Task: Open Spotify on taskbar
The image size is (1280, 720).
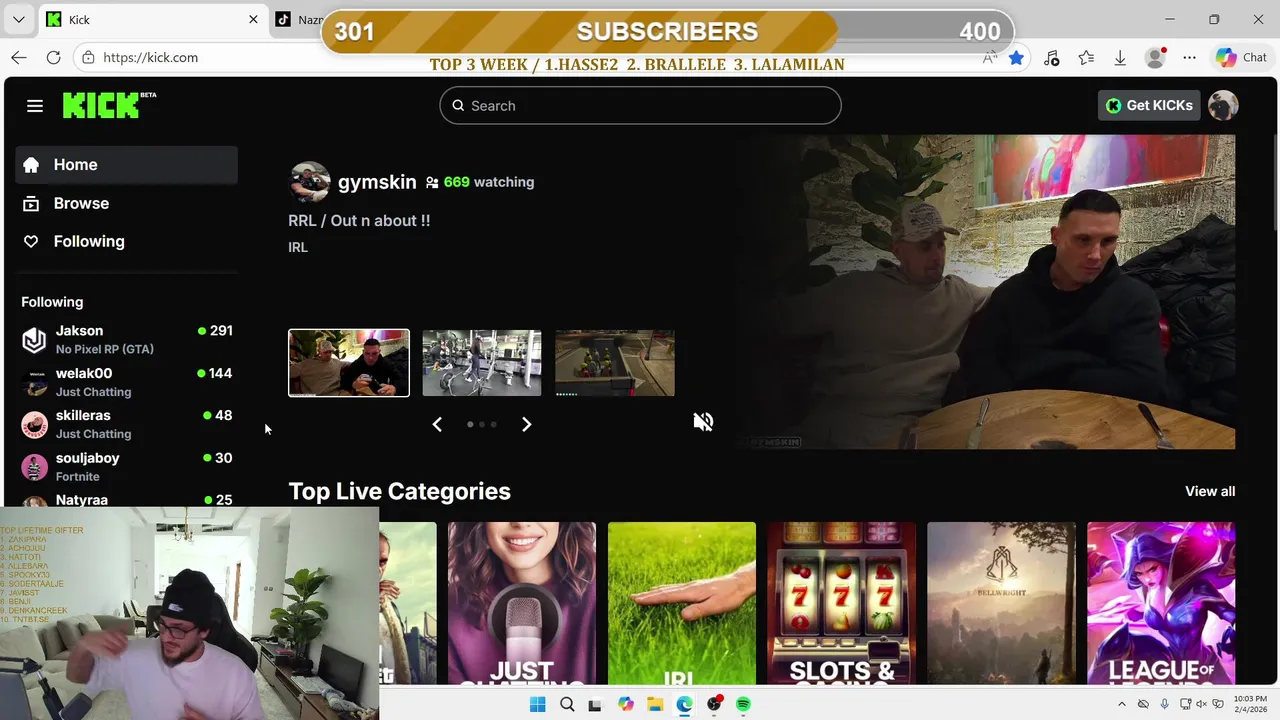Action: click(x=743, y=704)
